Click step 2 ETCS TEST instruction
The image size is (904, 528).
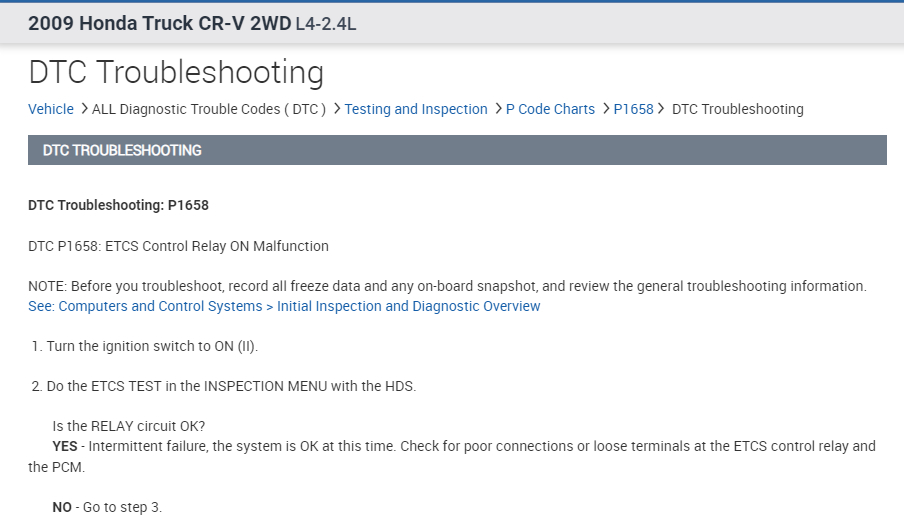(230, 386)
